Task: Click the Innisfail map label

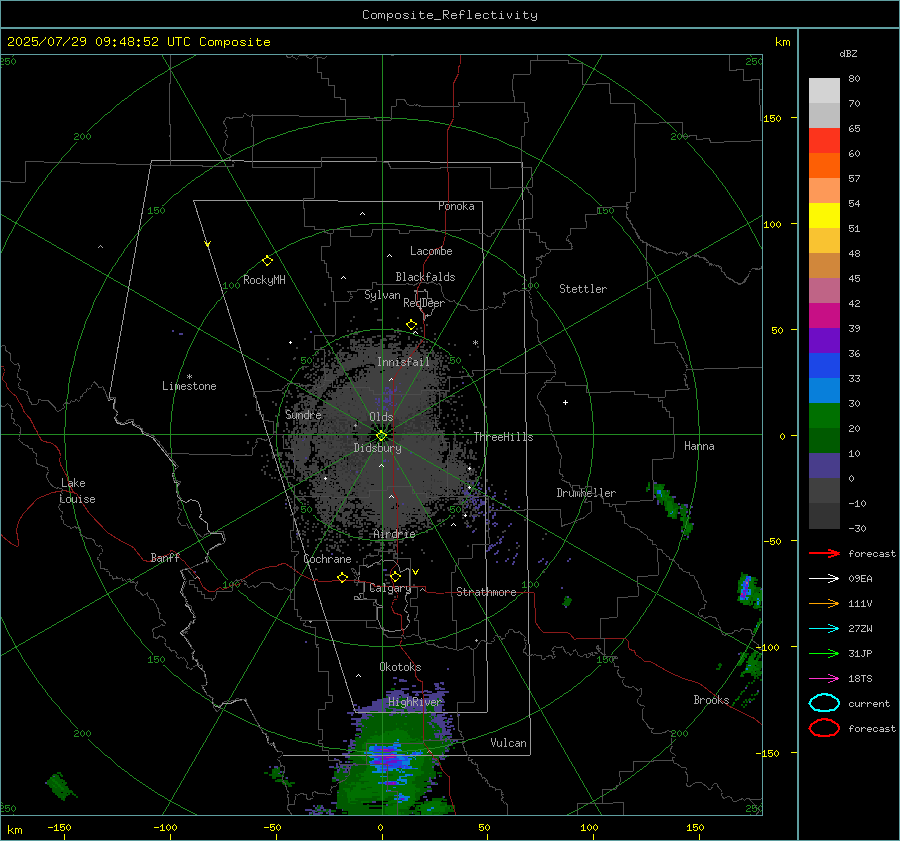Action: coord(403,362)
